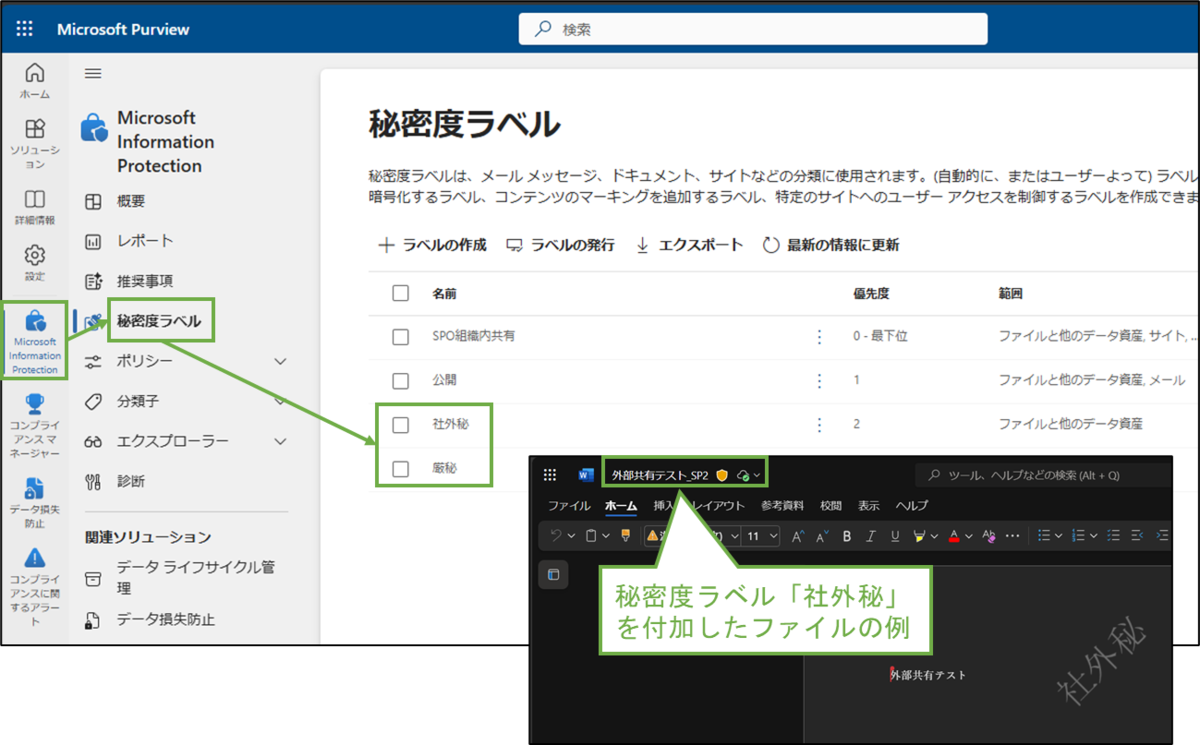Open 設定 gear in the left rail
The image size is (1200, 745).
click(35, 263)
